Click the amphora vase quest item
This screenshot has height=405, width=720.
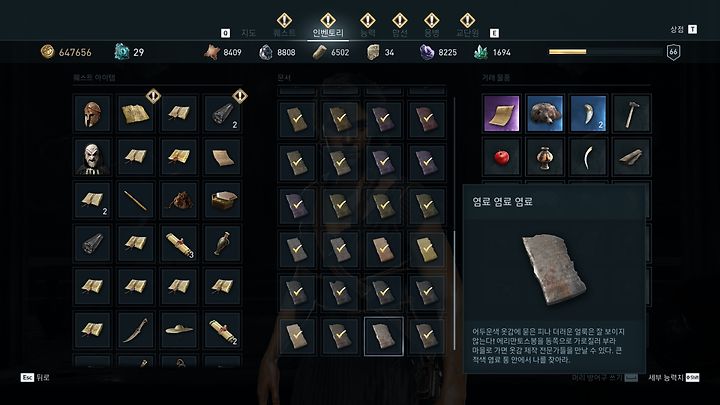click(223, 244)
